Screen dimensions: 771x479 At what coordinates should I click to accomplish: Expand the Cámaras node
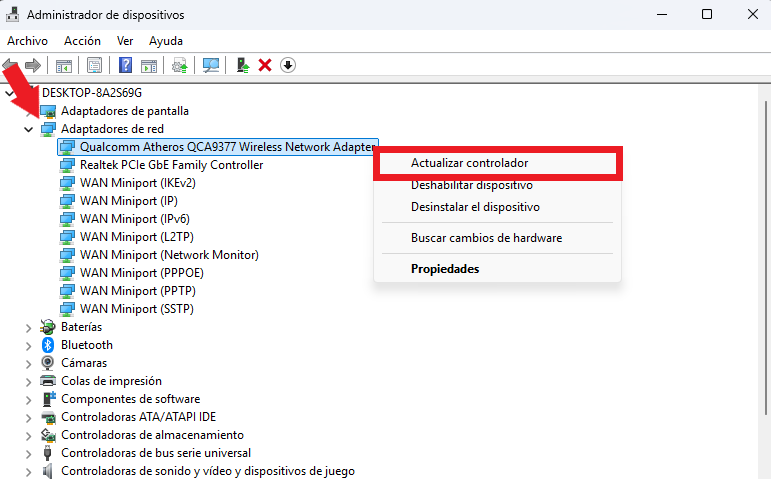(29, 363)
